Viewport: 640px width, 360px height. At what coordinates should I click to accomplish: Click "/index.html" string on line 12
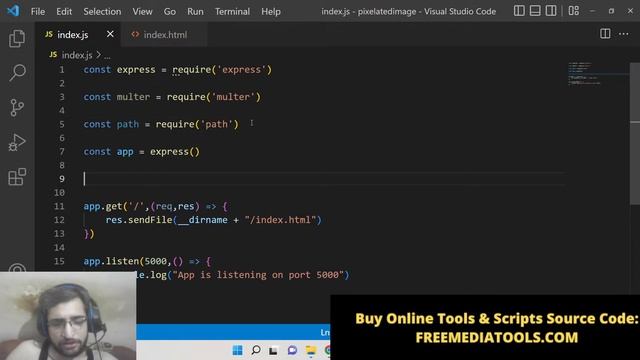[280, 220]
